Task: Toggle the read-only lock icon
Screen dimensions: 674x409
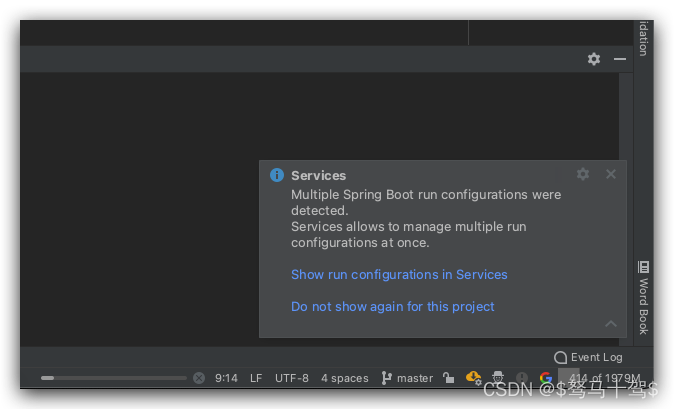Action: (x=449, y=378)
